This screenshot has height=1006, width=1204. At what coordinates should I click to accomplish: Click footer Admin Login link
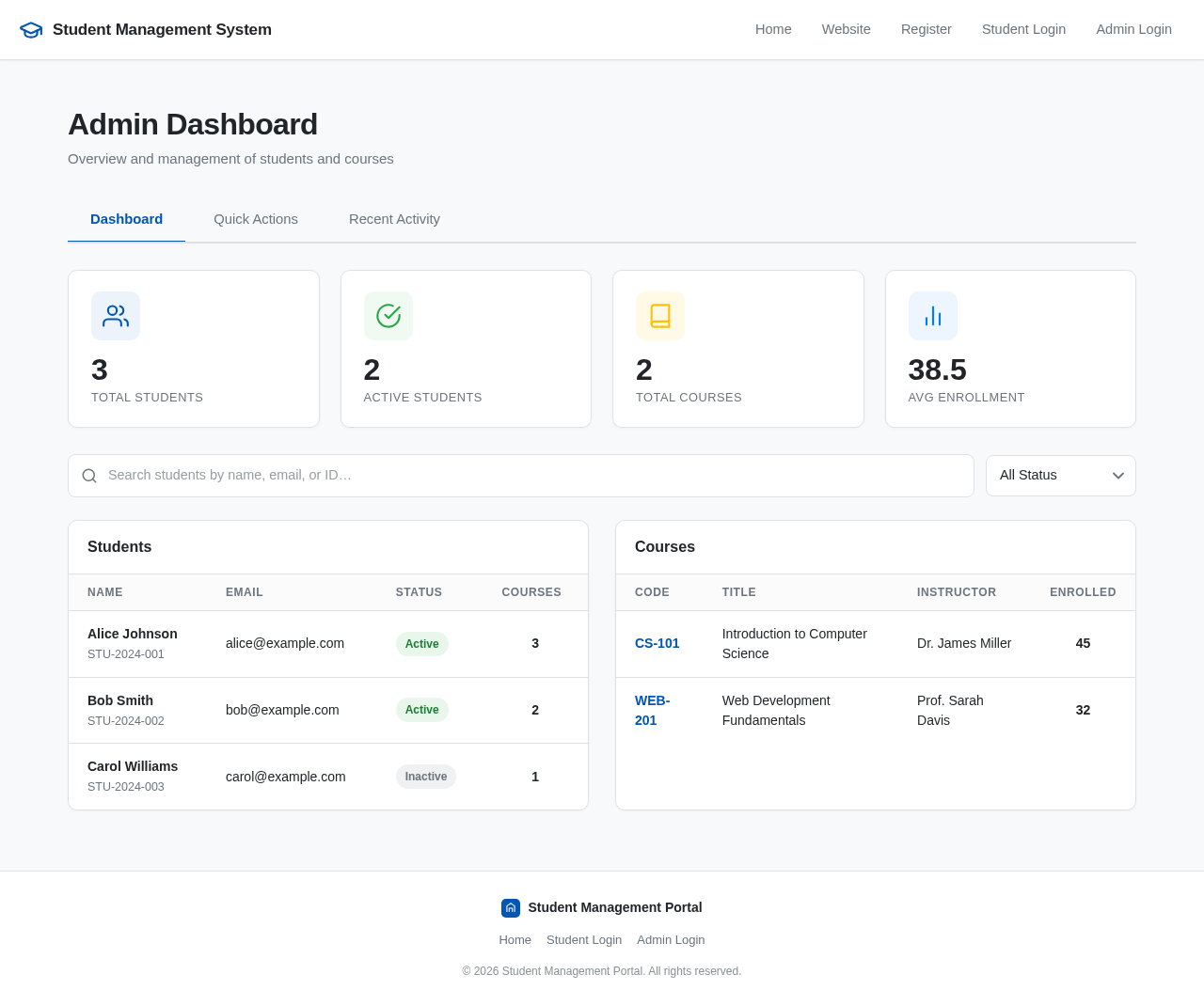[x=671, y=940]
